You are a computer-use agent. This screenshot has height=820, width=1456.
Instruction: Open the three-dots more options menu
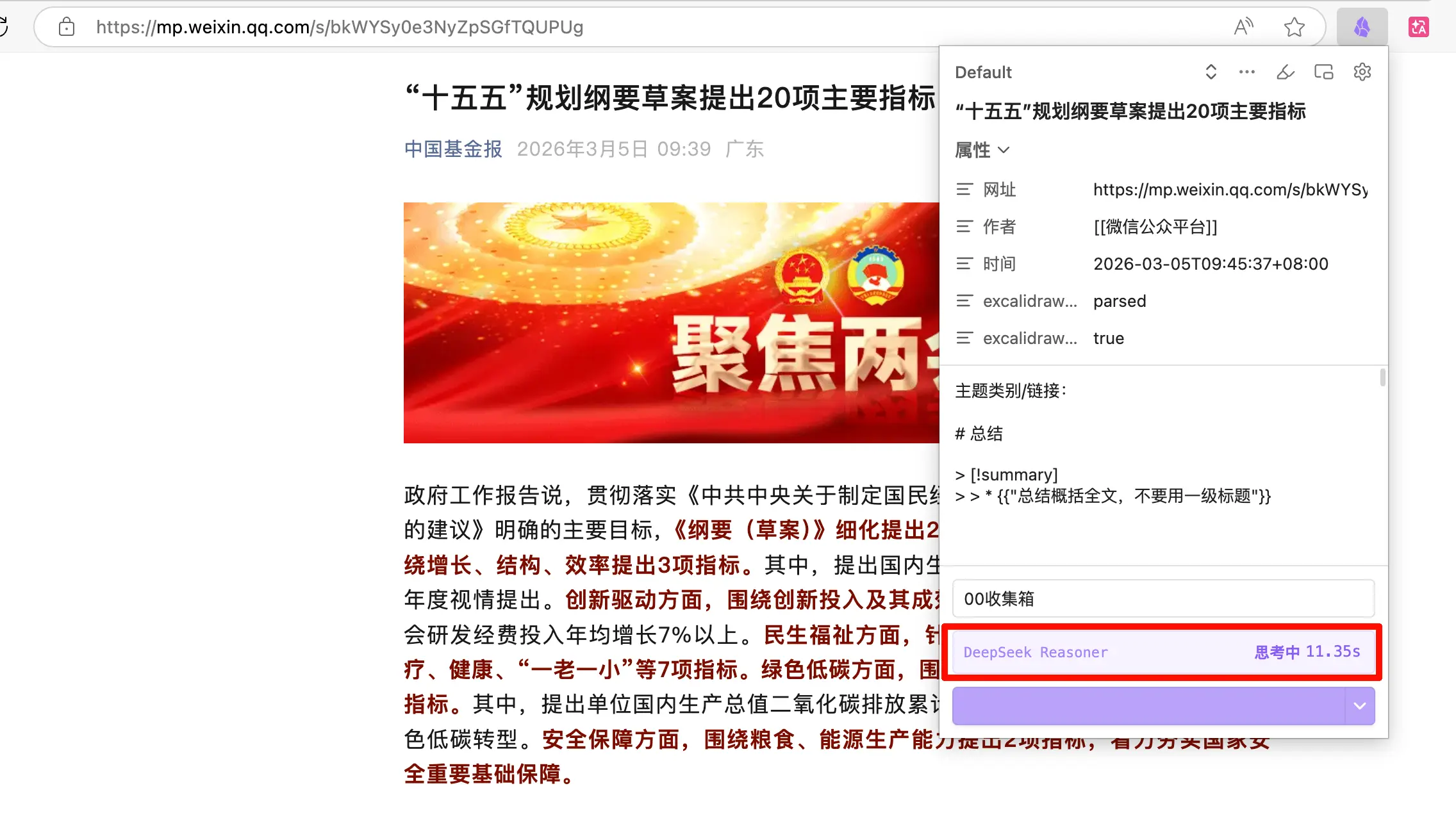(x=1246, y=72)
